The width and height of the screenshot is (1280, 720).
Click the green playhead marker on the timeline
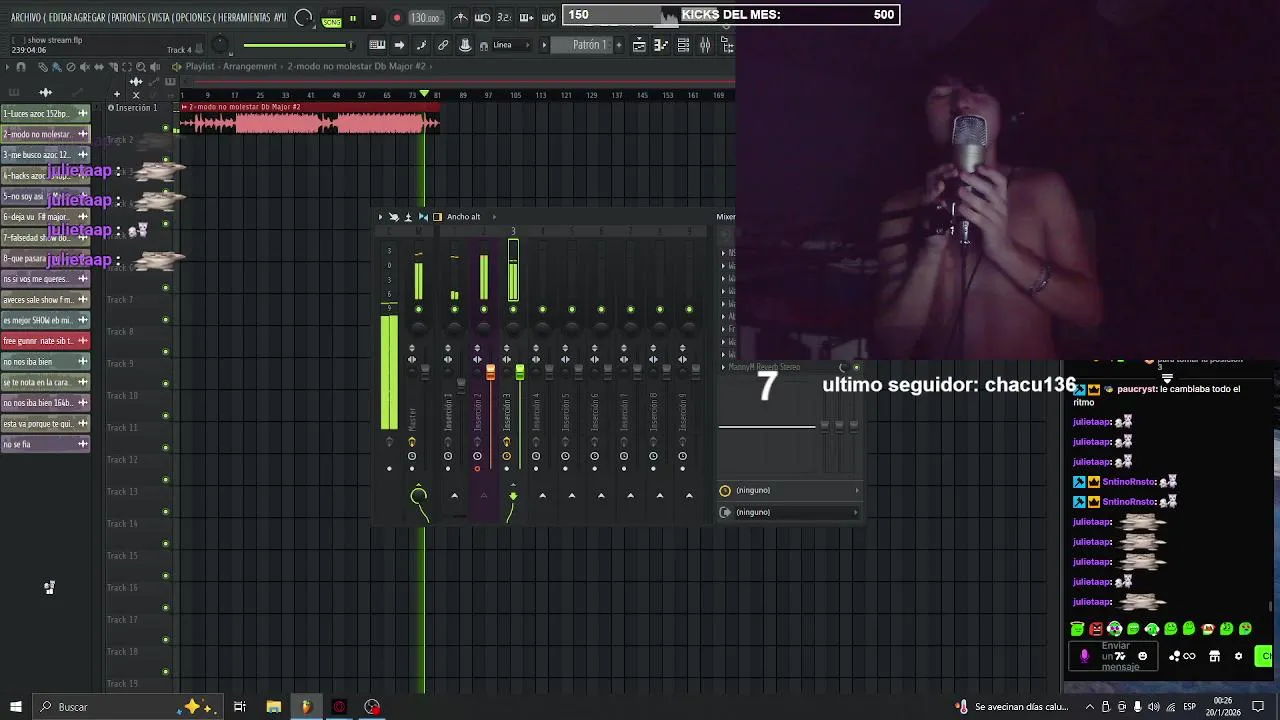425,94
